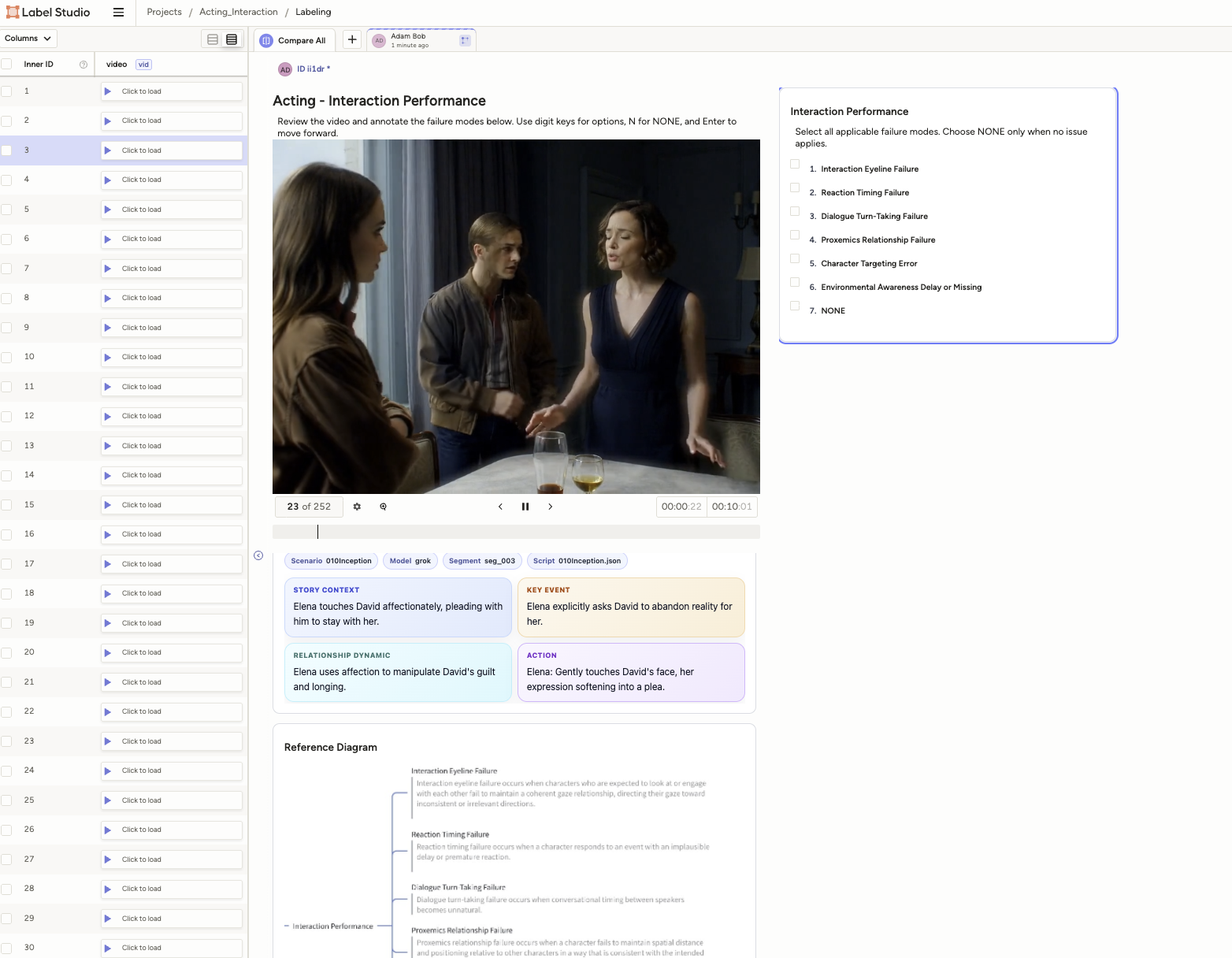Toggle the select-all rows checkbox in header
Viewport: 1232px width, 958px height.
pyautogui.click(x=6, y=64)
